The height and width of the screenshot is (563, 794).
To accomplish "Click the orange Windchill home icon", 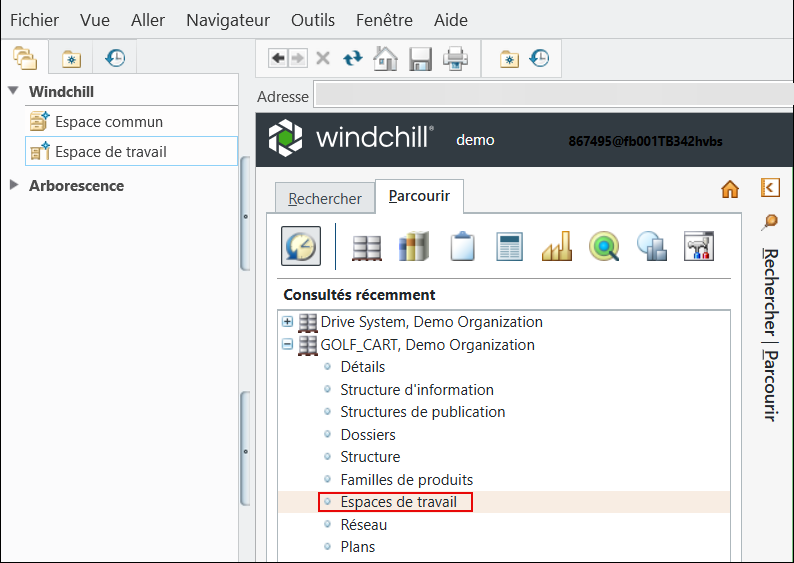I will pyautogui.click(x=730, y=189).
